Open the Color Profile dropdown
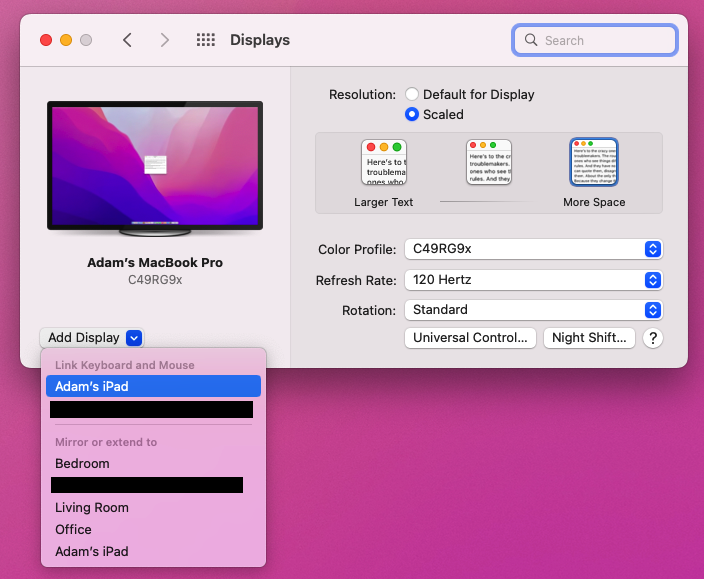 [x=533, y=249]
